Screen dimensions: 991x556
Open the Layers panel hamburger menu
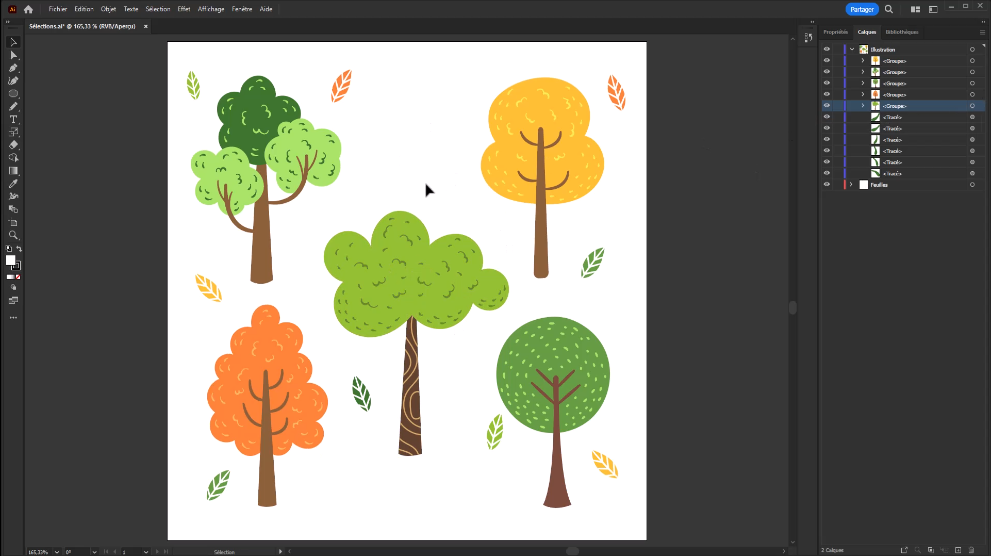pos(982,32)
